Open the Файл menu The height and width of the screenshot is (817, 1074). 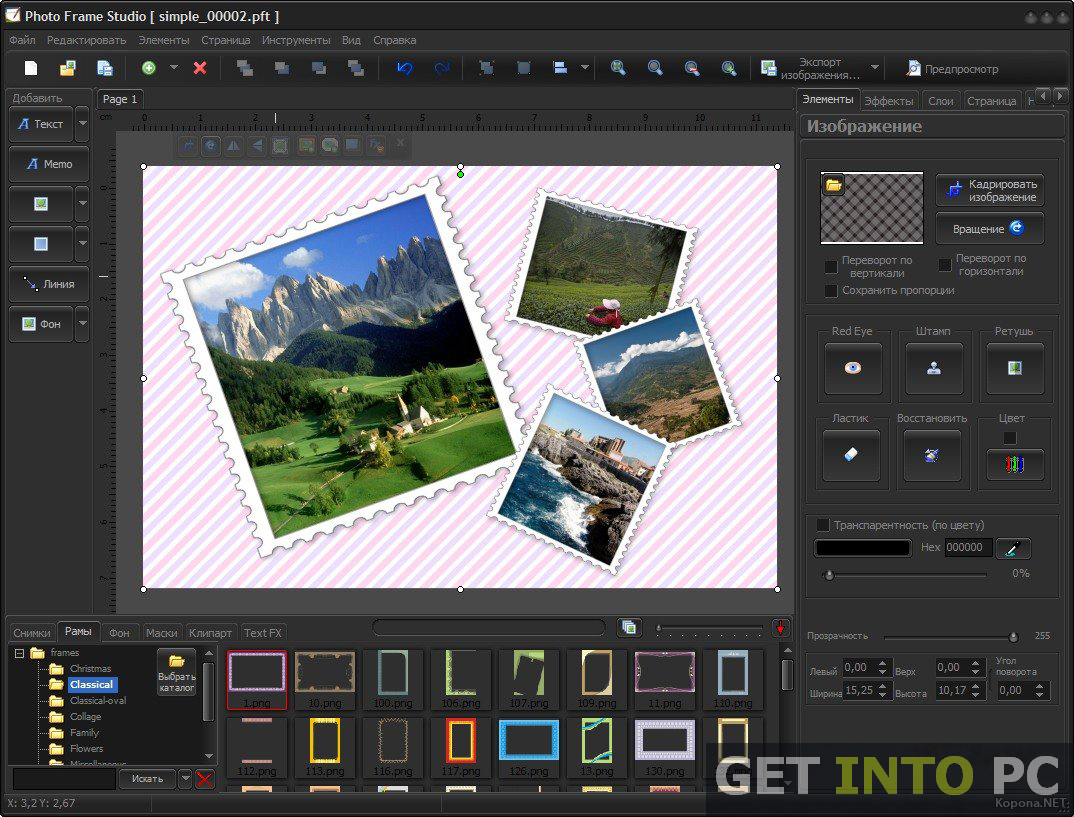[x=22, y=40]
